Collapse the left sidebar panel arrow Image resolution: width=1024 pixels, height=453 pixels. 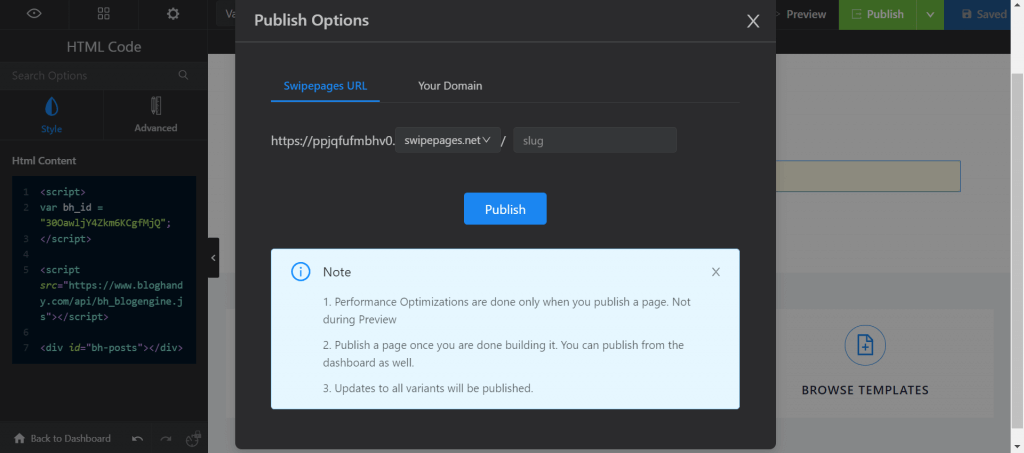pos(213,258)
